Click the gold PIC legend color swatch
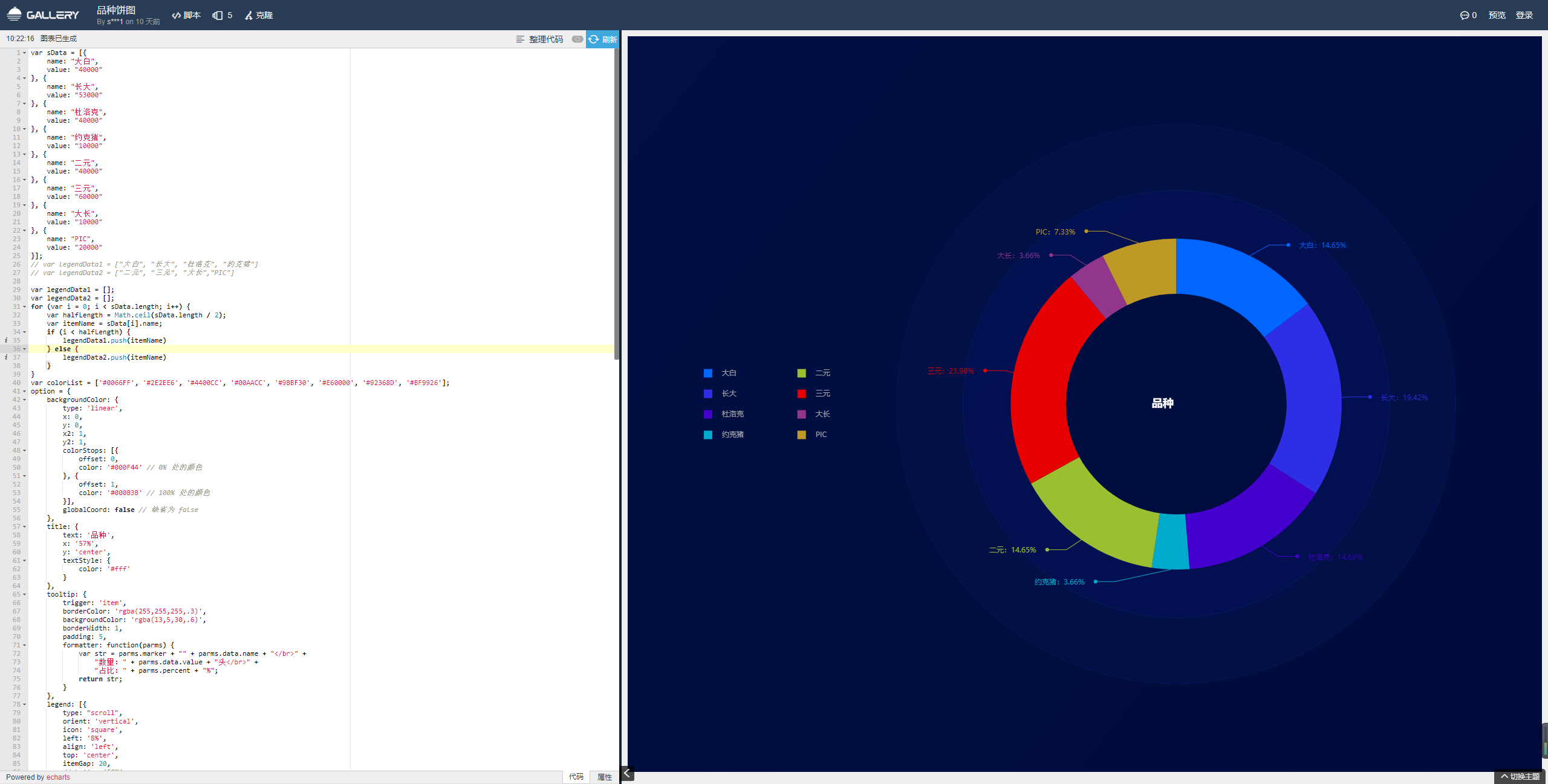 [x=802, y=435]
